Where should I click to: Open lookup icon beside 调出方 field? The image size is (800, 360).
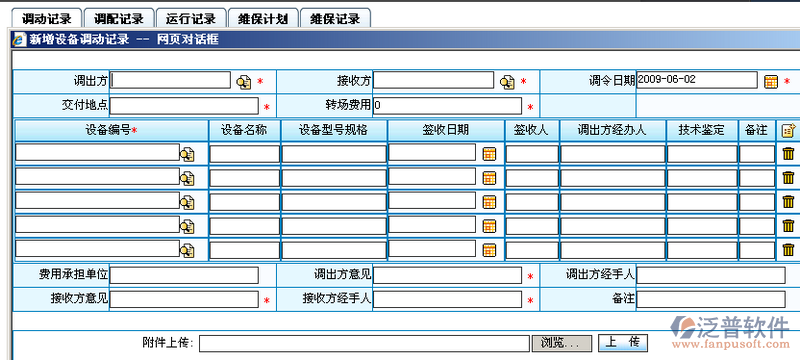click(244, 82)
